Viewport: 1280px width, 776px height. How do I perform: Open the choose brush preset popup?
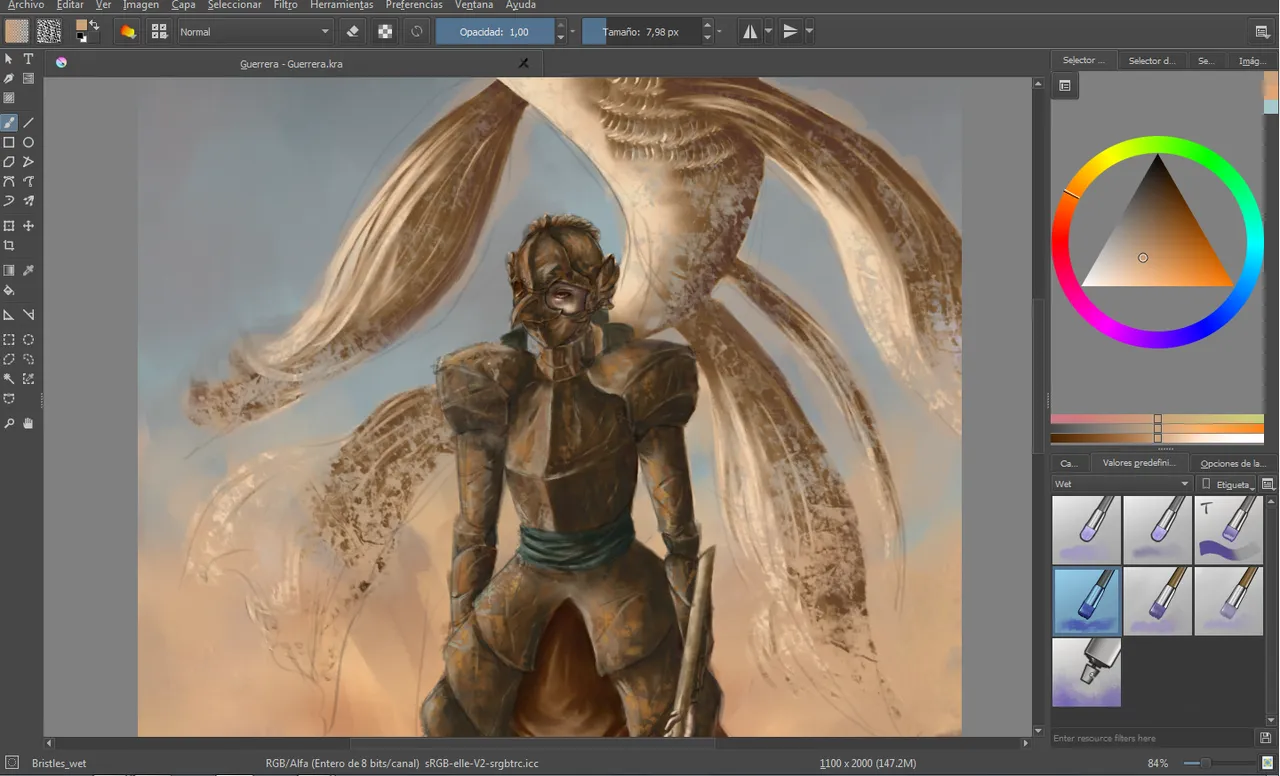click(159, 32)
